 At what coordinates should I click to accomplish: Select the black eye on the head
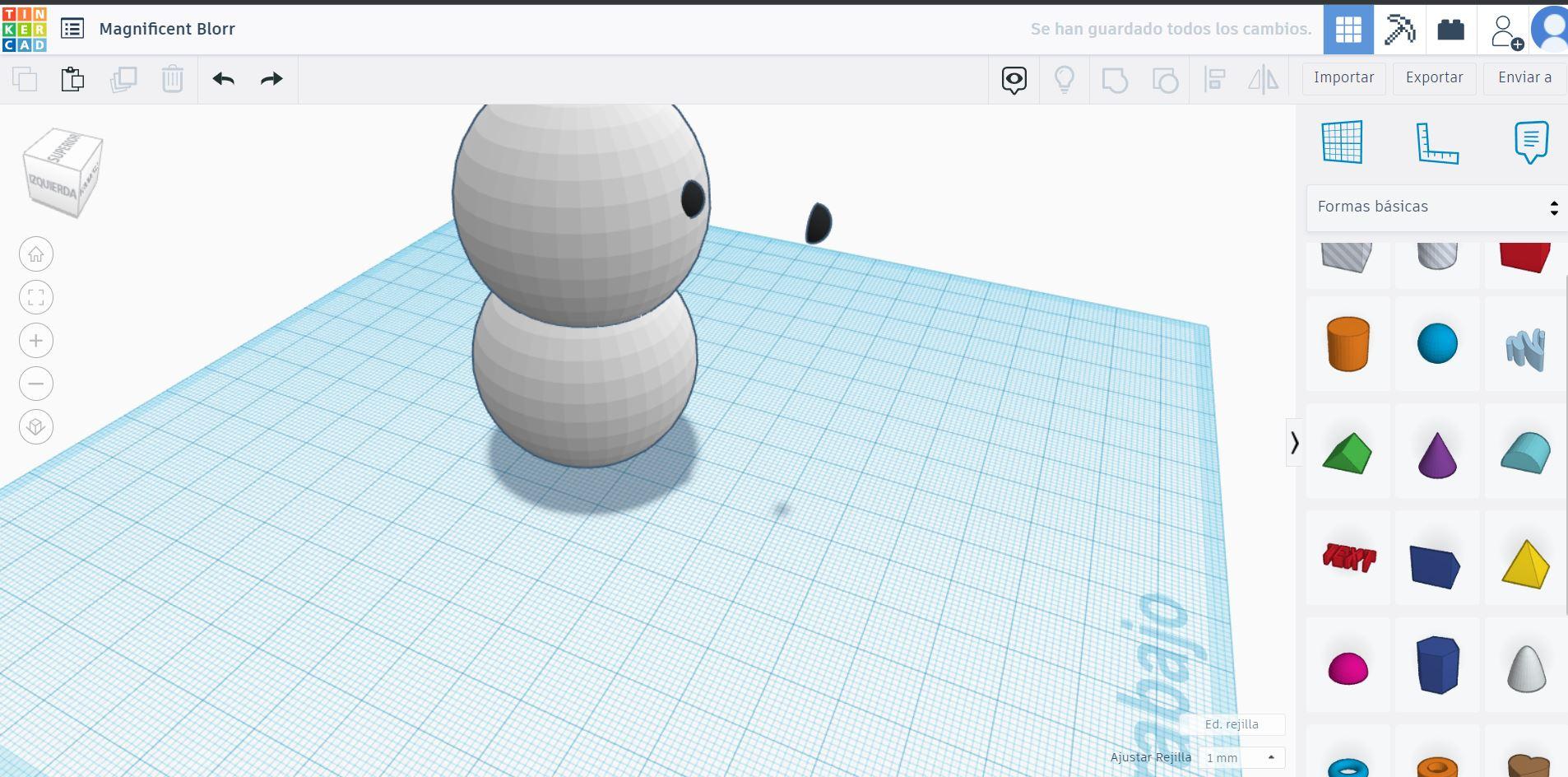tap(693, 198)
